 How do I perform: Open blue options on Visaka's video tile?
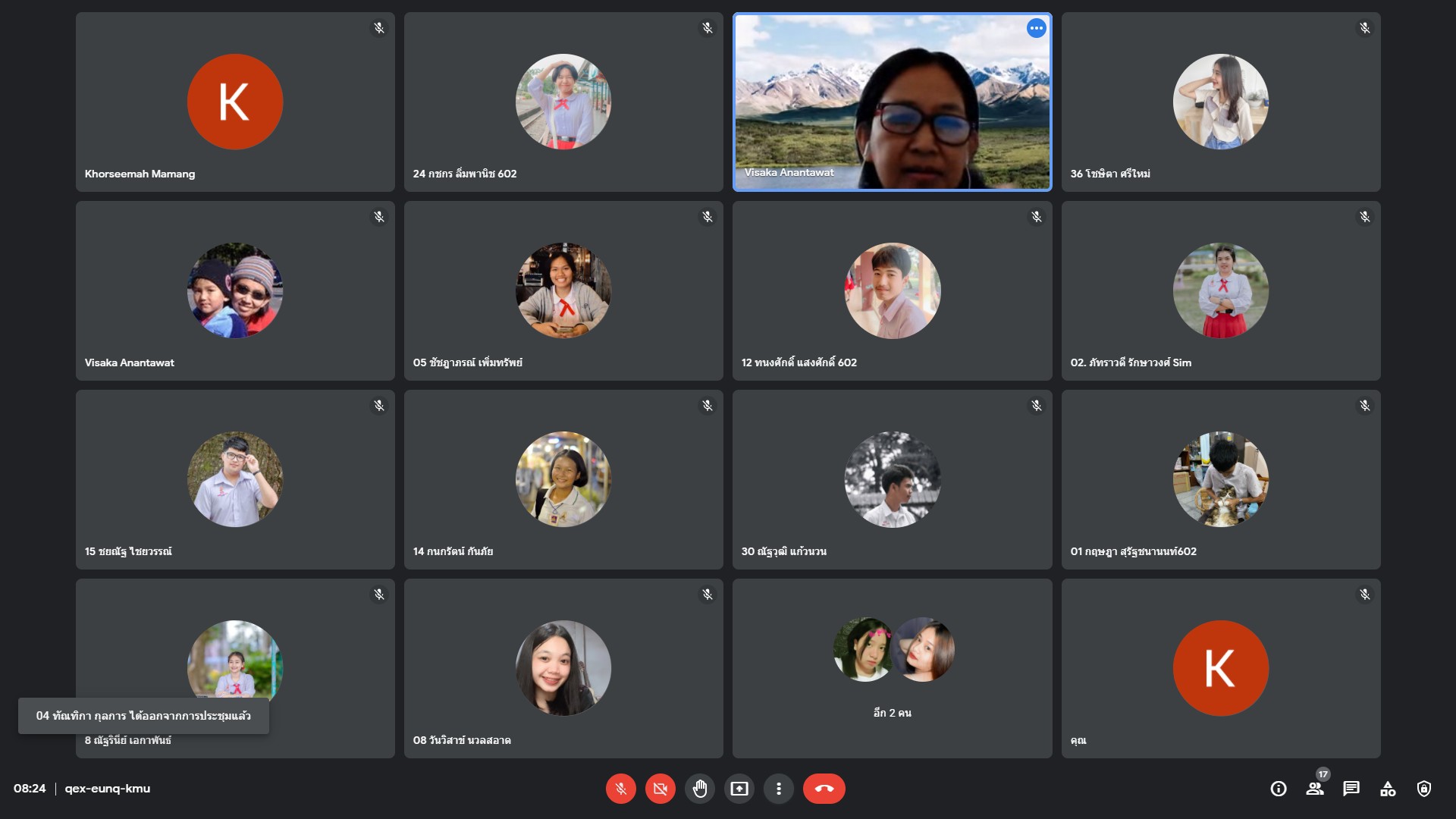point(1036,28)
